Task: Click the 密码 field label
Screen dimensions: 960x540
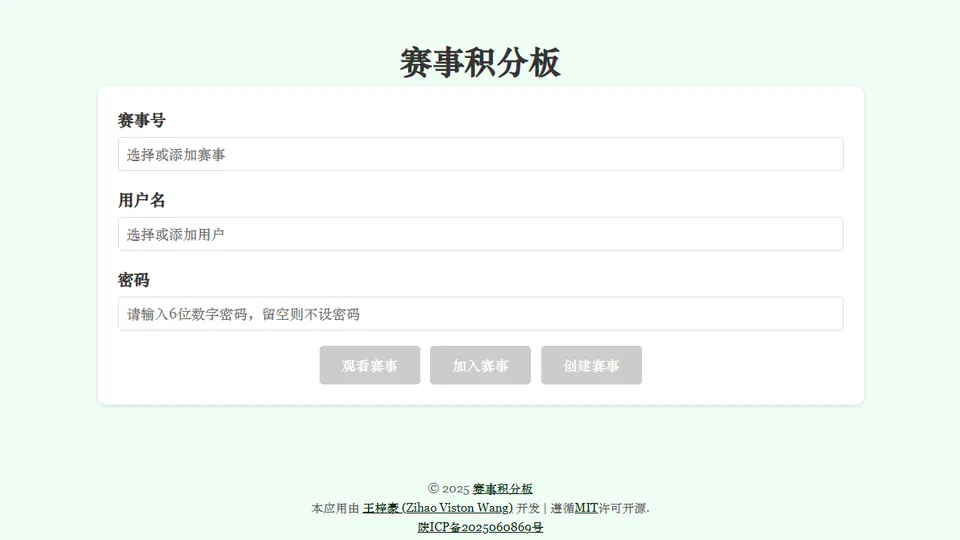Action: click(133, 280)
